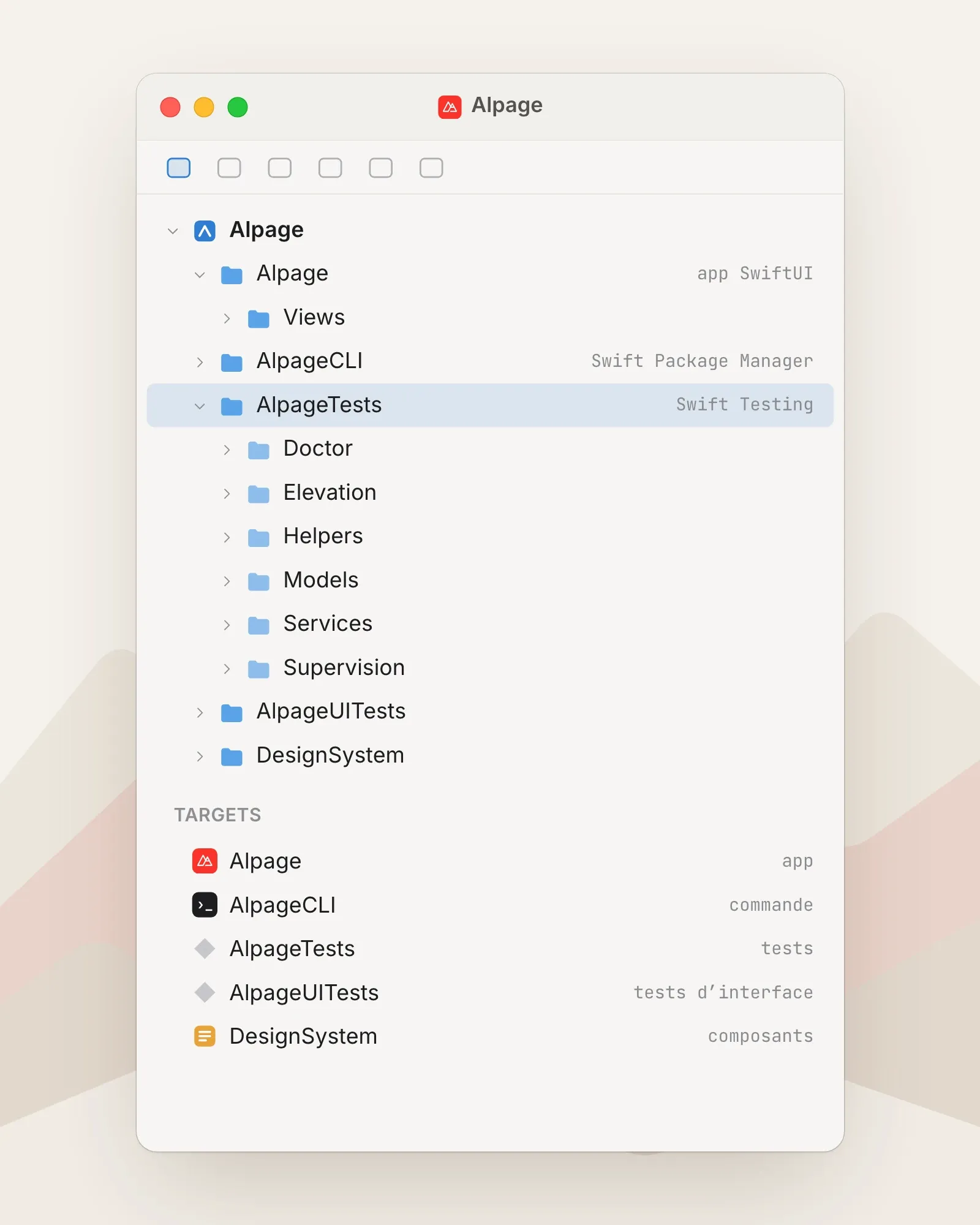Image resolution: width=980 pixels, height=1225 pixels.
Task: Click the "Swift Testing" annotation
Action: click(744, 405)
